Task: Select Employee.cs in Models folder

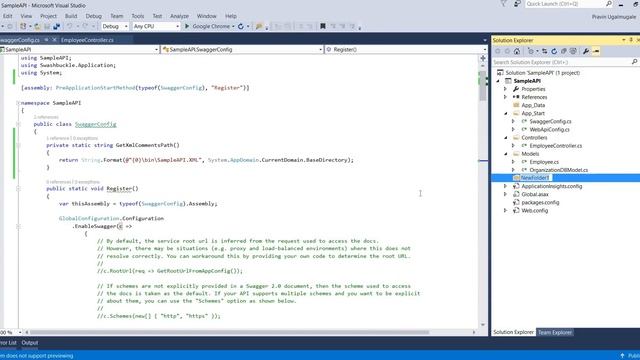Action: tap(544, 162)
